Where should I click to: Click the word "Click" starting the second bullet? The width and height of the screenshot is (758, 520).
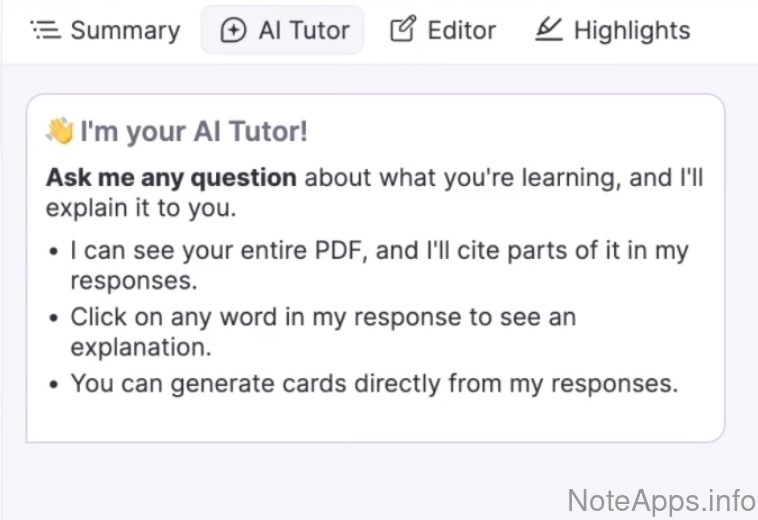point(98,317)
